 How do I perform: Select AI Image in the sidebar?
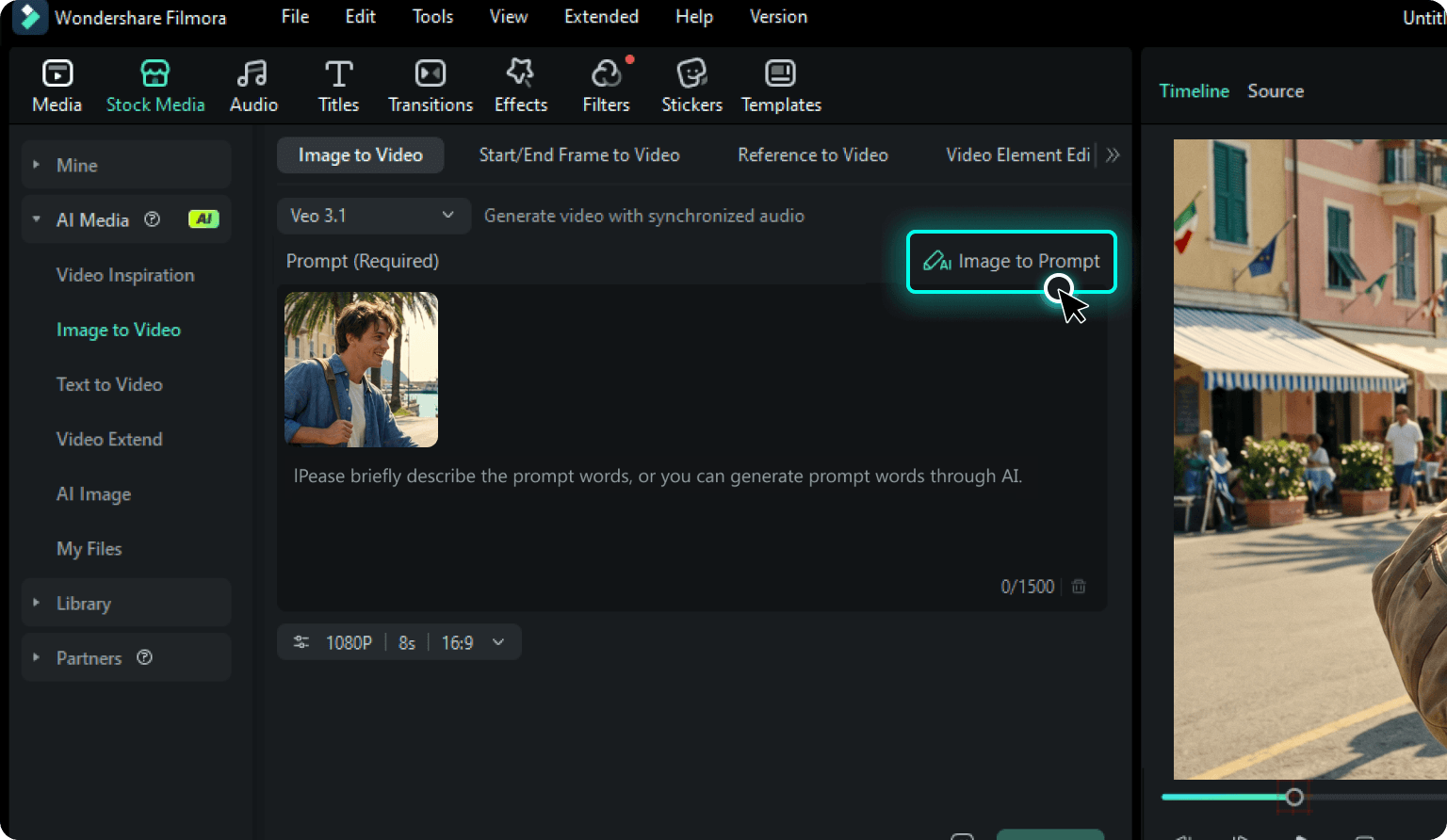click(x=93, y=493)
